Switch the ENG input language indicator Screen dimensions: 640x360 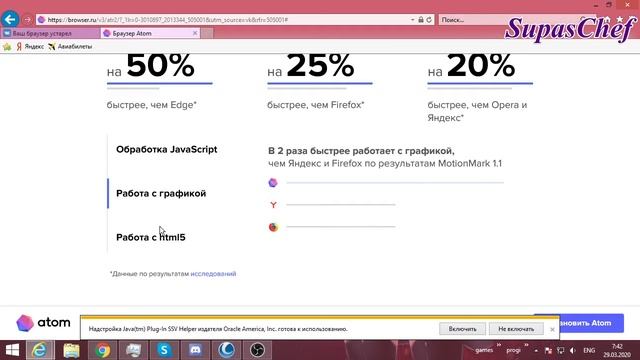[589, 351]
